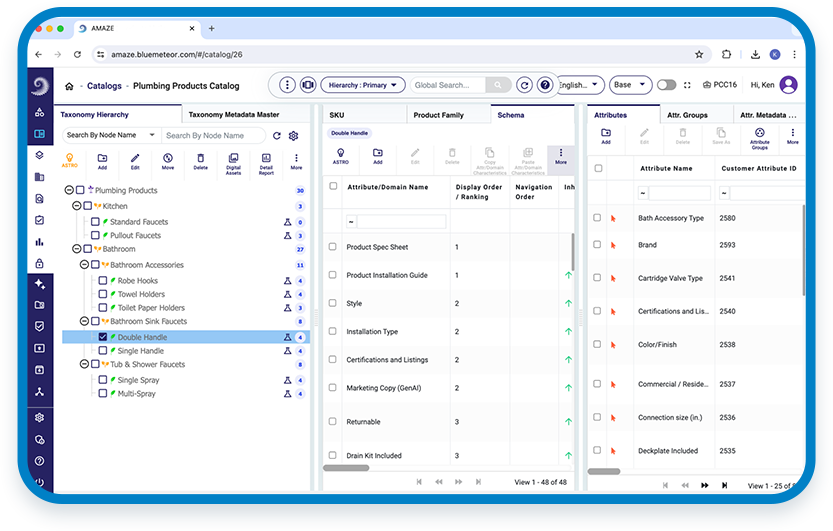The width and height of the screenshot is (833, 531).
Task: Open the More menu in Attributes toolbar
Action: (x=793, y=136)
